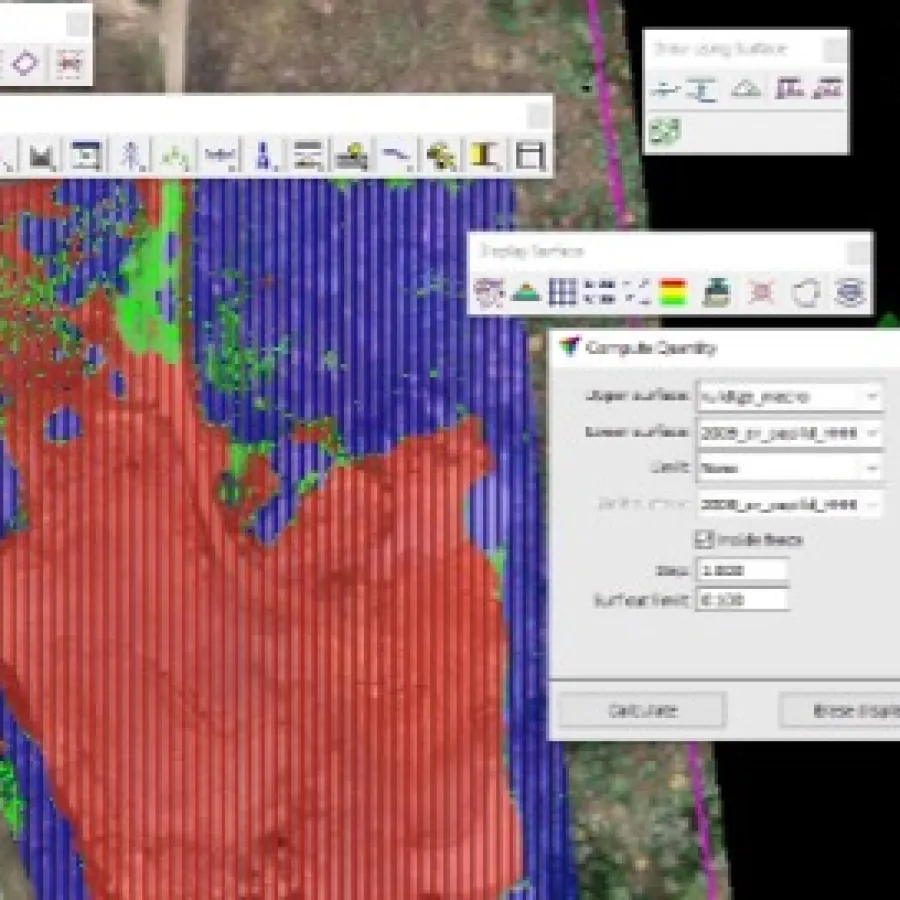
Task: Click the green triangle surface icon in Display Surface
Action: pyautogui.click(x=526, y=292)
